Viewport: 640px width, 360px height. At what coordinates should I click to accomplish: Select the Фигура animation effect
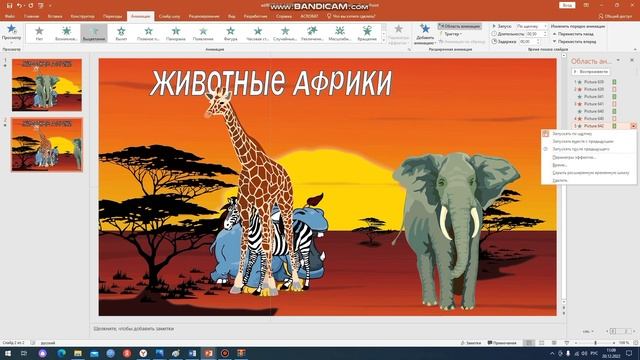tap(231, 33)
